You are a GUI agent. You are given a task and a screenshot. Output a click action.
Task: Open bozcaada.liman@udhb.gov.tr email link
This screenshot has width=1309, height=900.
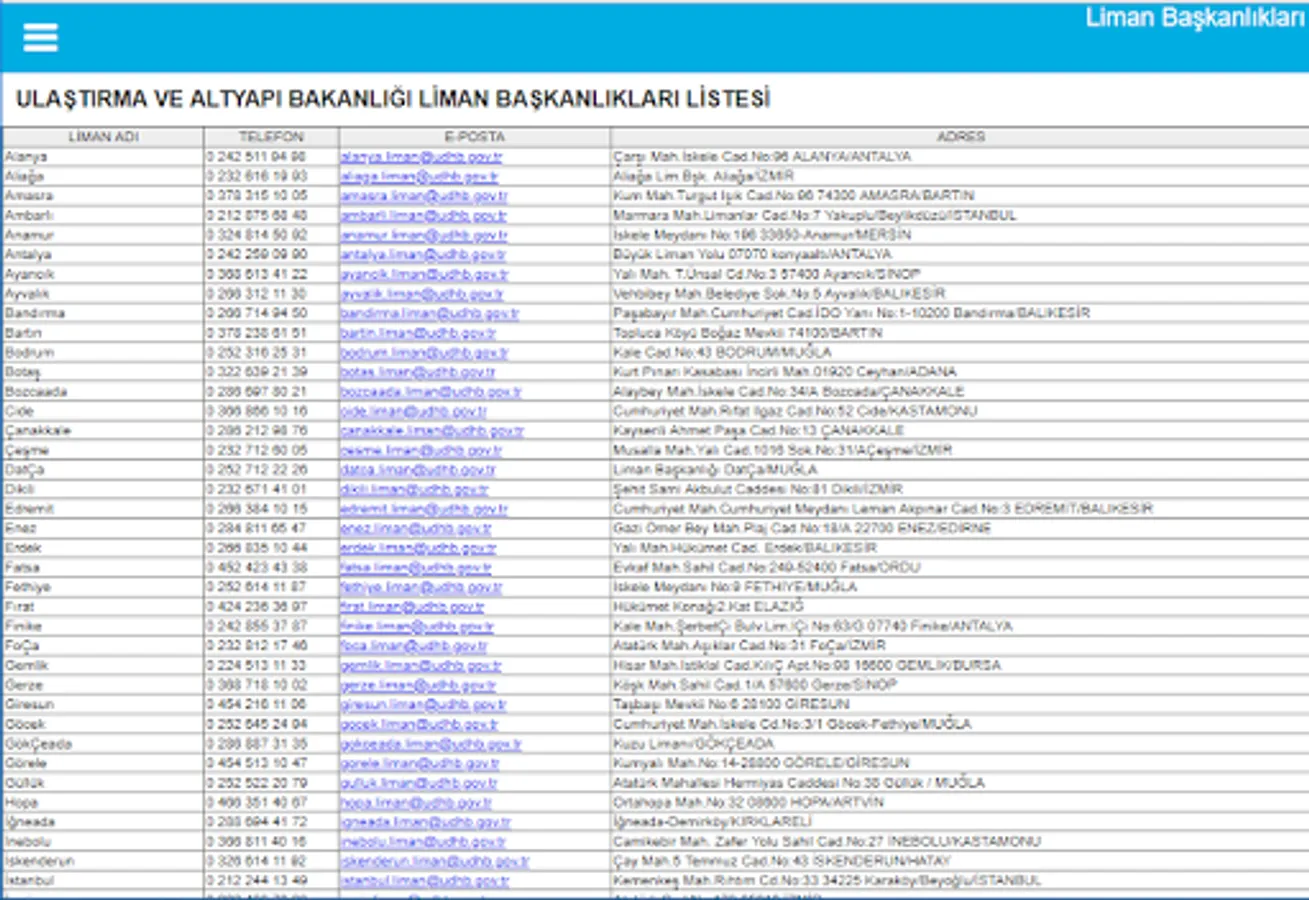[431, 391]
